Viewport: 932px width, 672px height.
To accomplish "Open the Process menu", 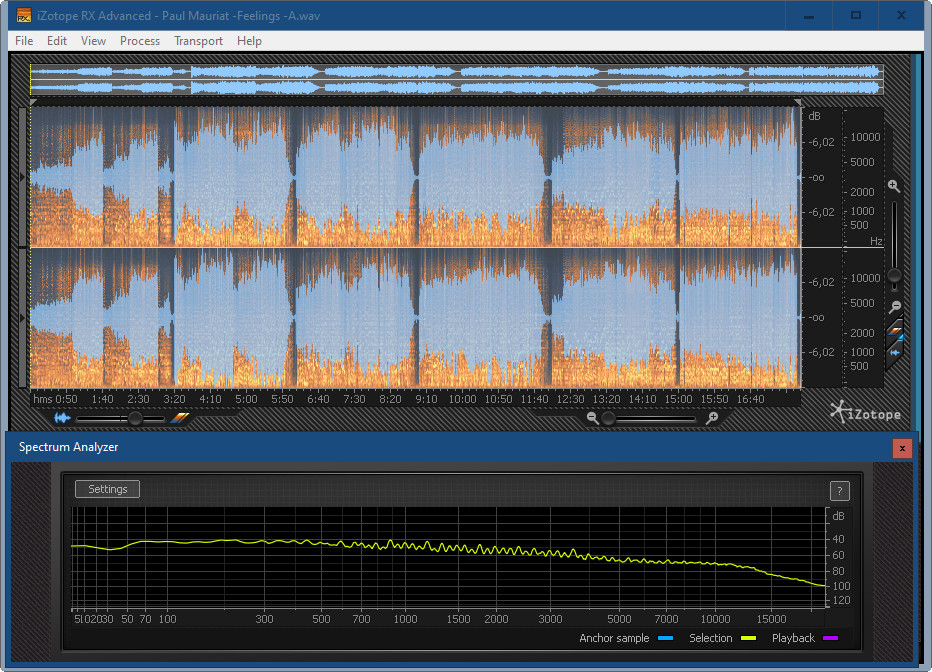I will tap(140, 41).
